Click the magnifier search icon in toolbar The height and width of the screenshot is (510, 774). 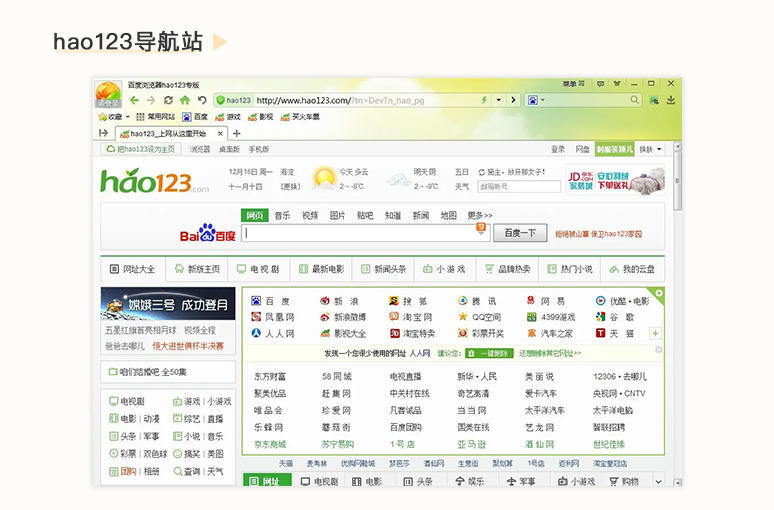[x=635, y=100]
